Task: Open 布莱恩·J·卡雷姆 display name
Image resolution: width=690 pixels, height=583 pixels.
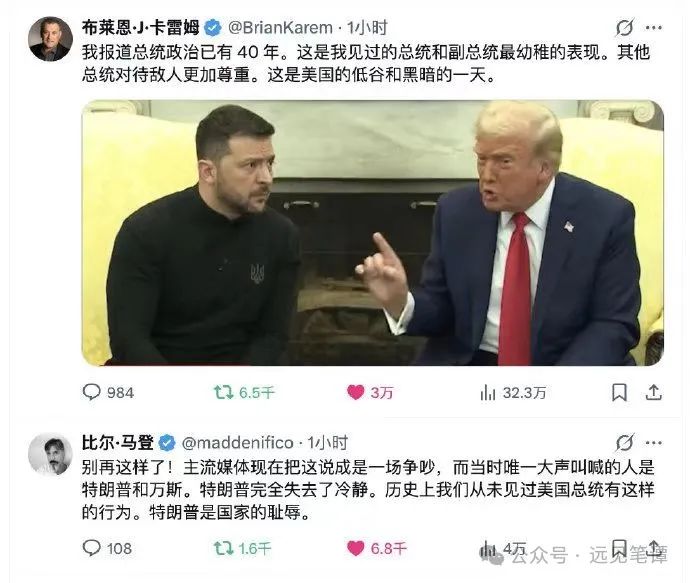Action: (140, 28)
